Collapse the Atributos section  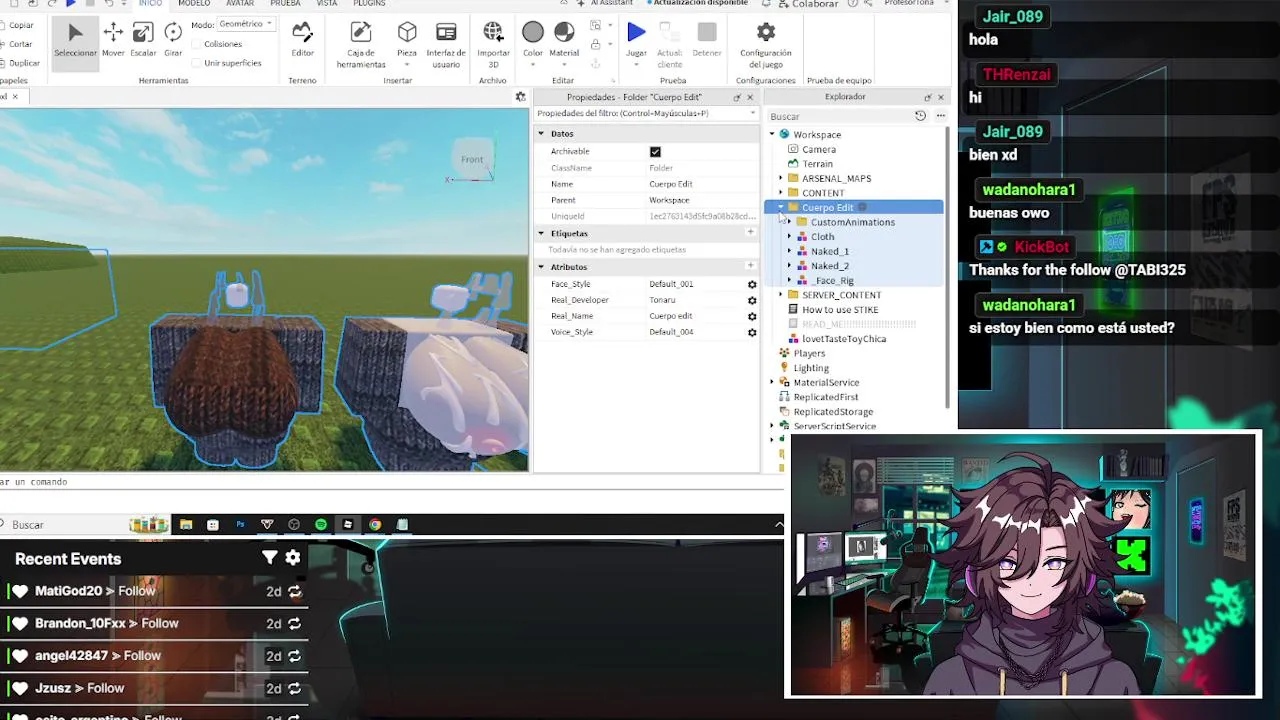pyautogui.click(x=541, y=267)
